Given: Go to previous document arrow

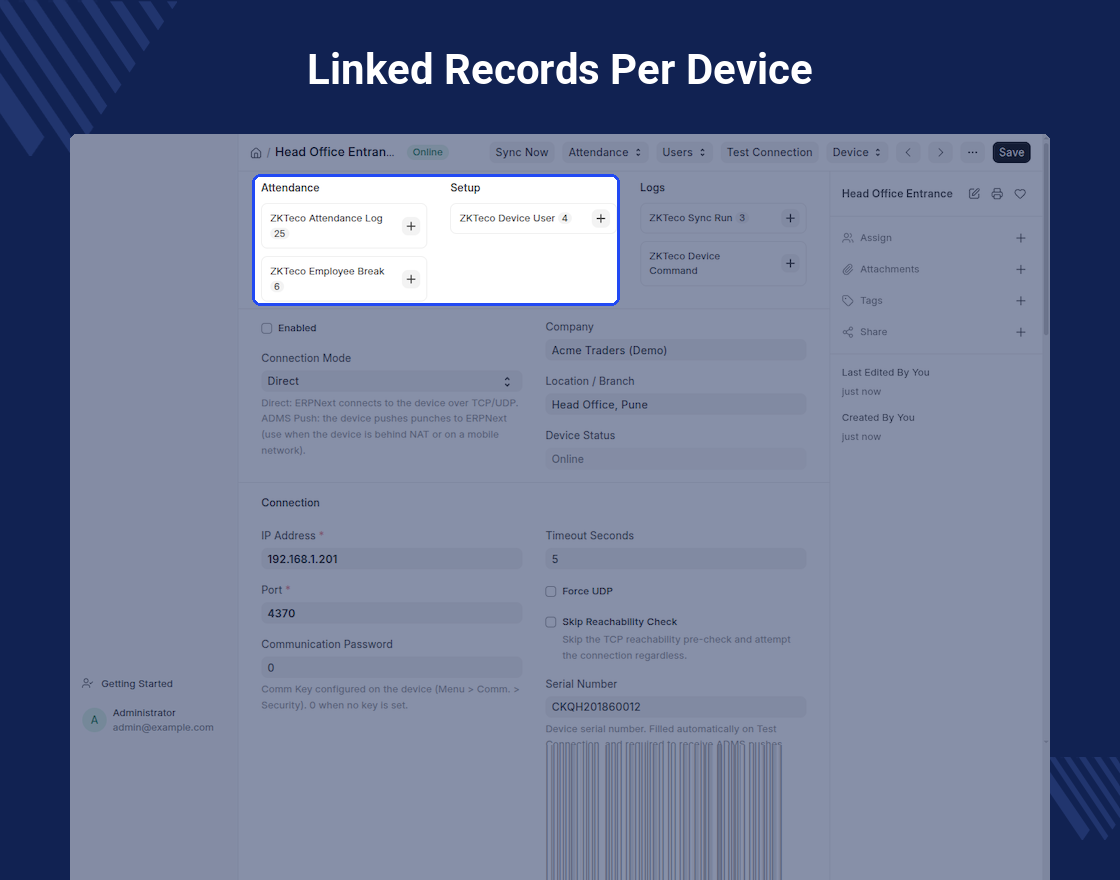Looking at the screenshot, I should pyautogui.click(x=908, y=152).
